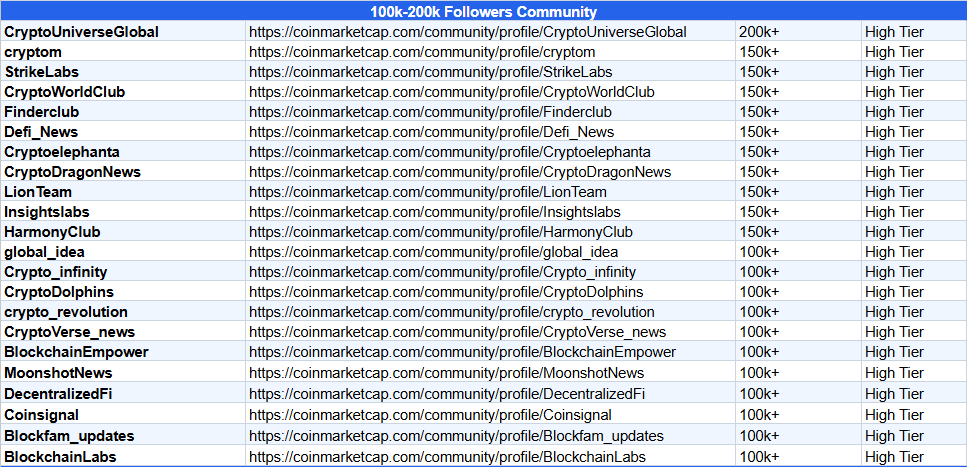
Task: Open the Crypto_infinity profile link
Action: tap(442, 272)
